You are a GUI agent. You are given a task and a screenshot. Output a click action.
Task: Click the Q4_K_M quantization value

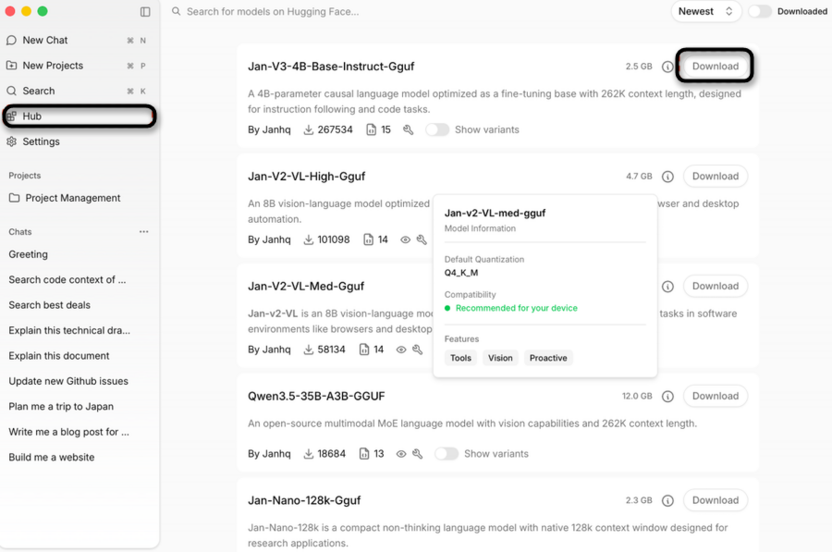[x=461, y=273]
